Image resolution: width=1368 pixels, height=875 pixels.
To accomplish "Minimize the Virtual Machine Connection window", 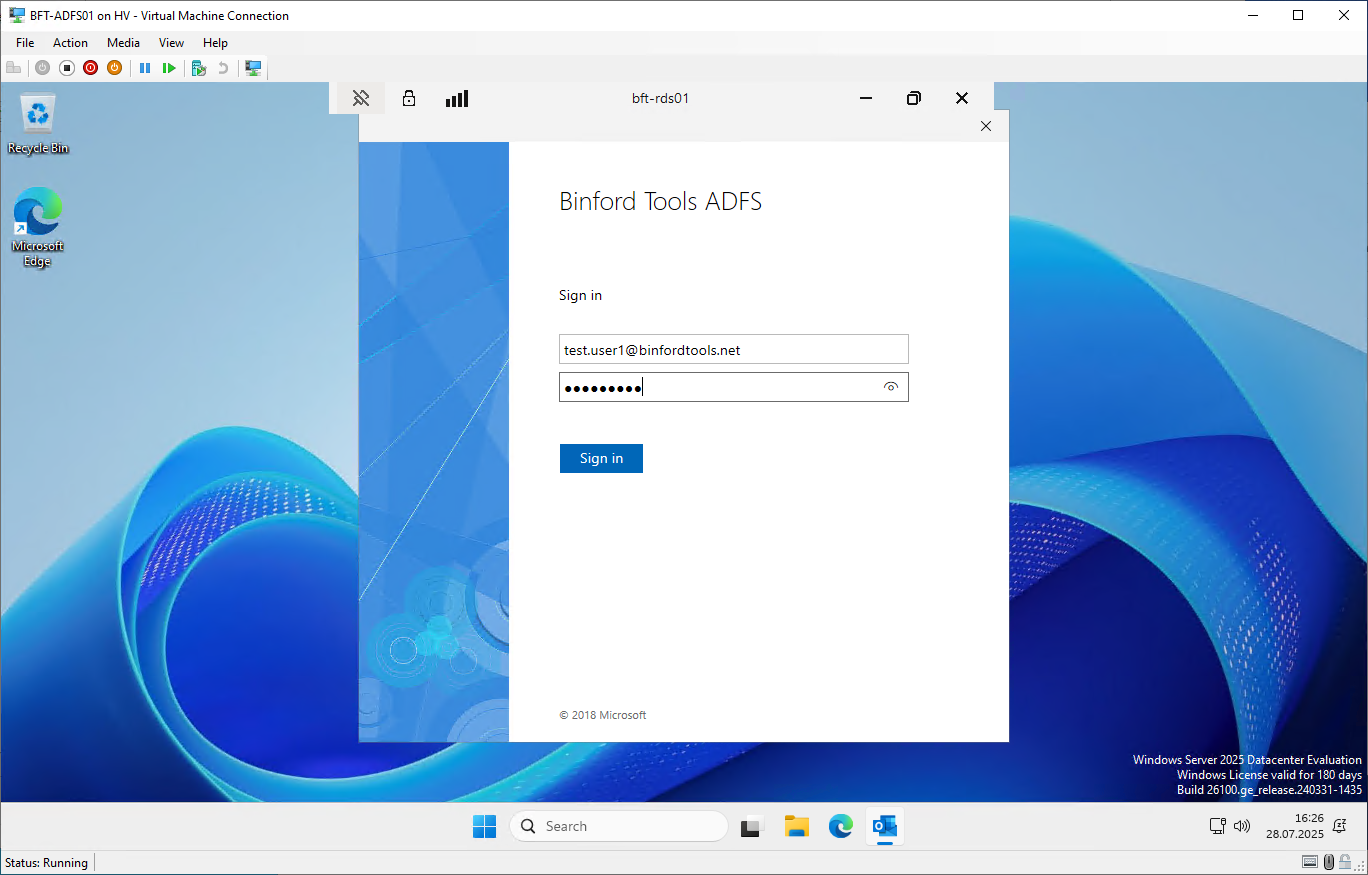I will click(x=1253, y=15).
